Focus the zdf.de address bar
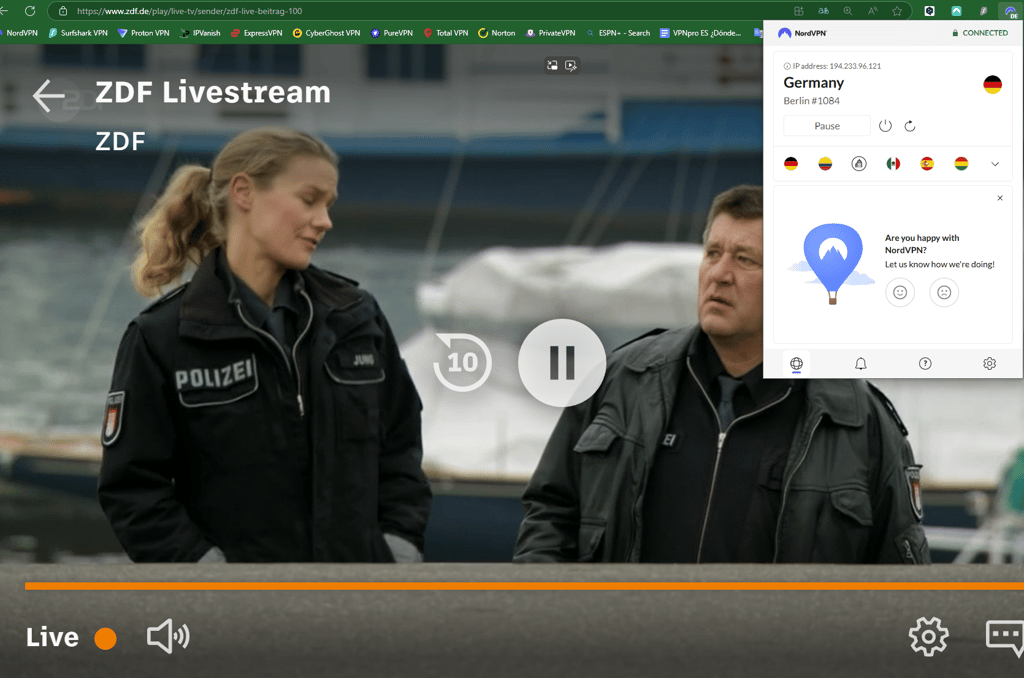 pyautogui.click(x=418, y=11)
